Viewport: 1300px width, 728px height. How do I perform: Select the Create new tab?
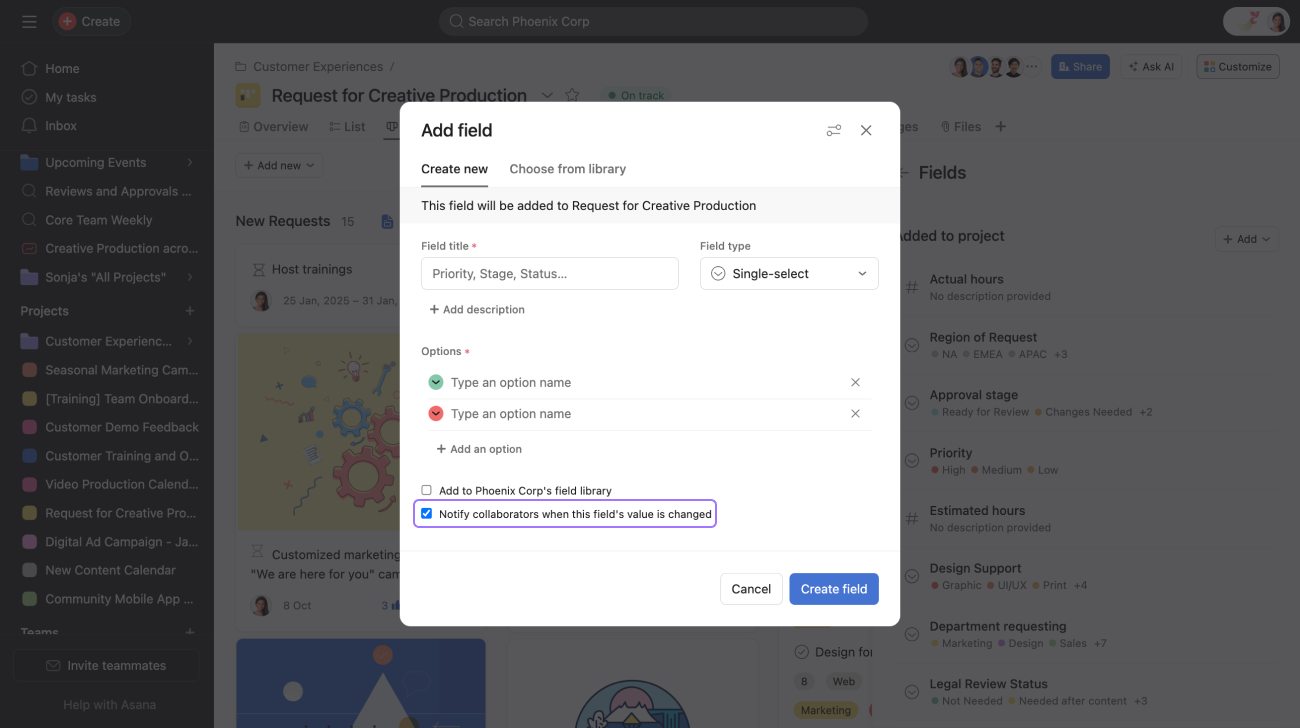coord(454,169)
